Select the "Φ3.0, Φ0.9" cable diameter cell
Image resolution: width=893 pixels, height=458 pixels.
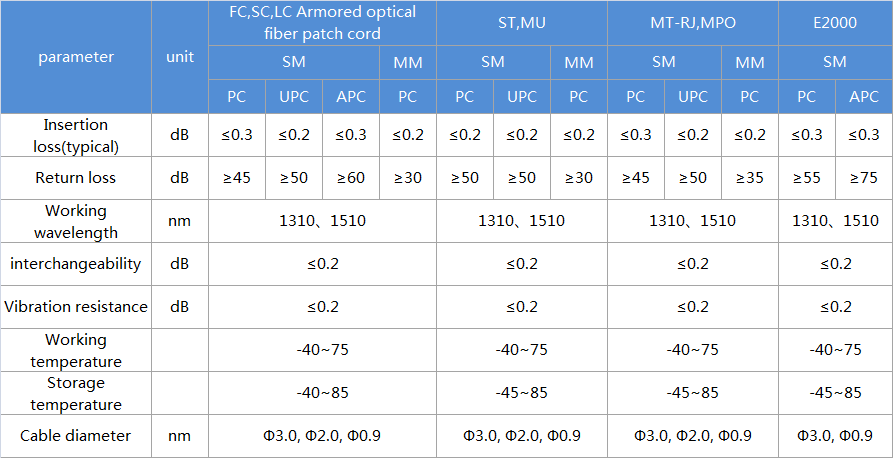pos(835,436)
